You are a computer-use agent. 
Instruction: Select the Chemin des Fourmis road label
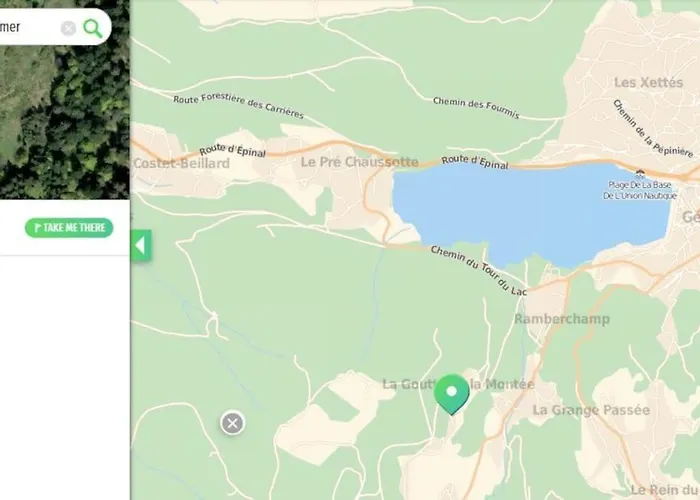476,108
